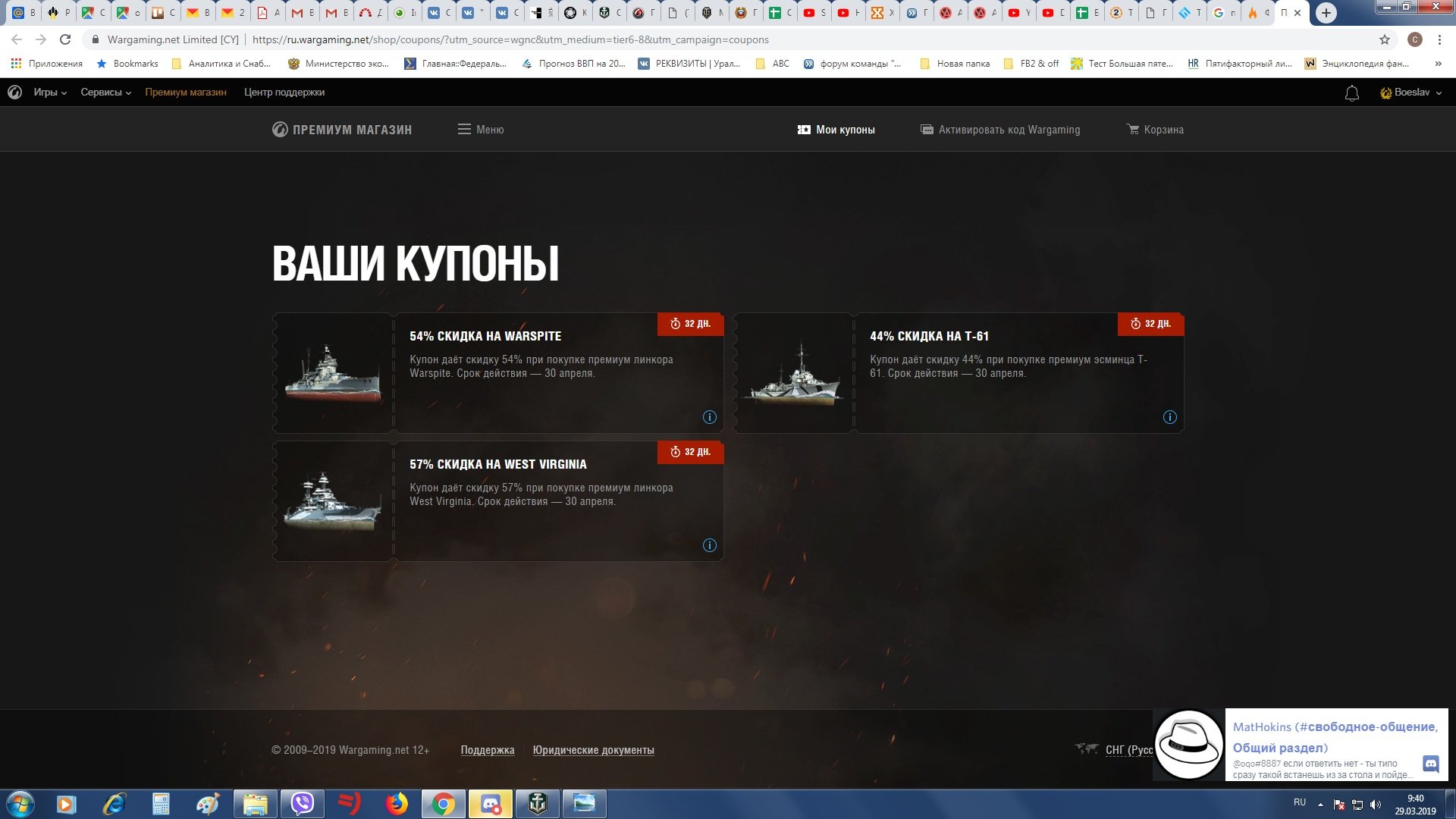Click the address bar URL

coord(510,39)
